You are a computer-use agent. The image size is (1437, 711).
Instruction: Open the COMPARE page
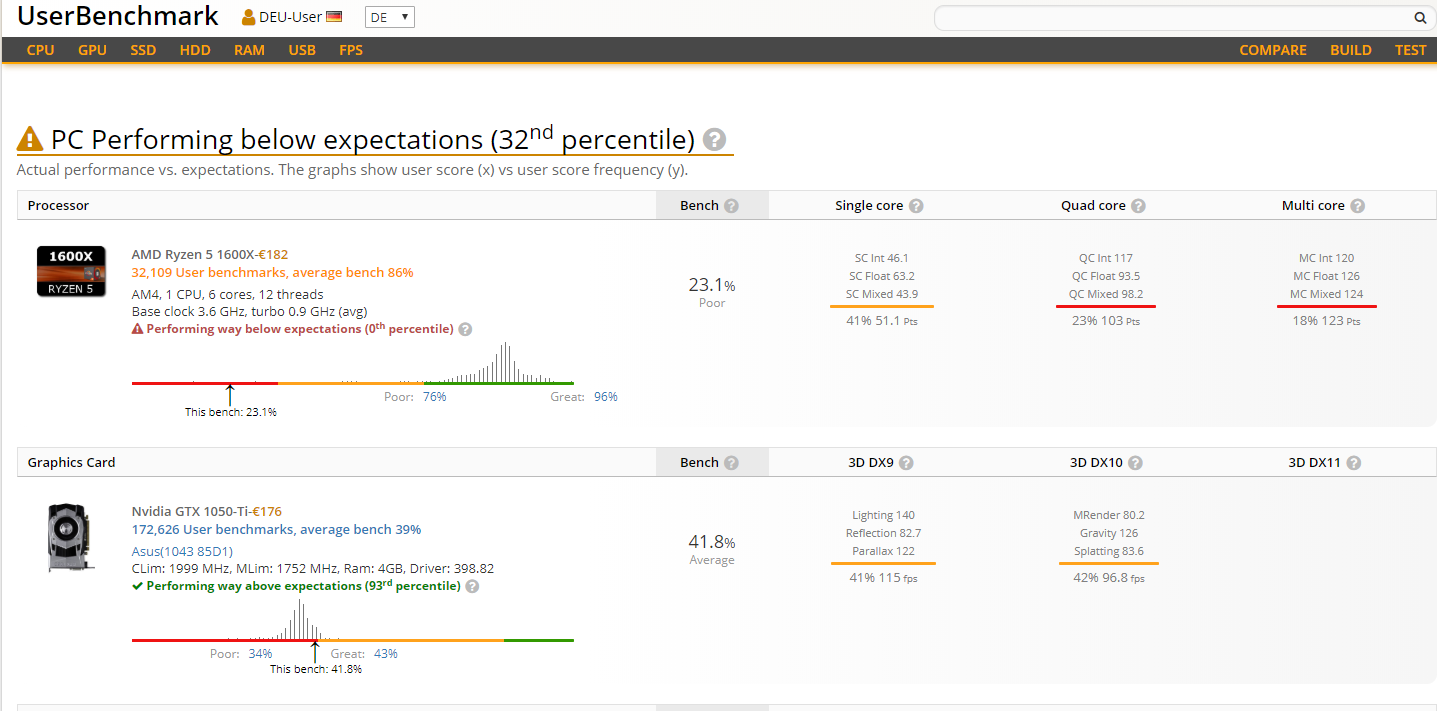(1273, 50)
